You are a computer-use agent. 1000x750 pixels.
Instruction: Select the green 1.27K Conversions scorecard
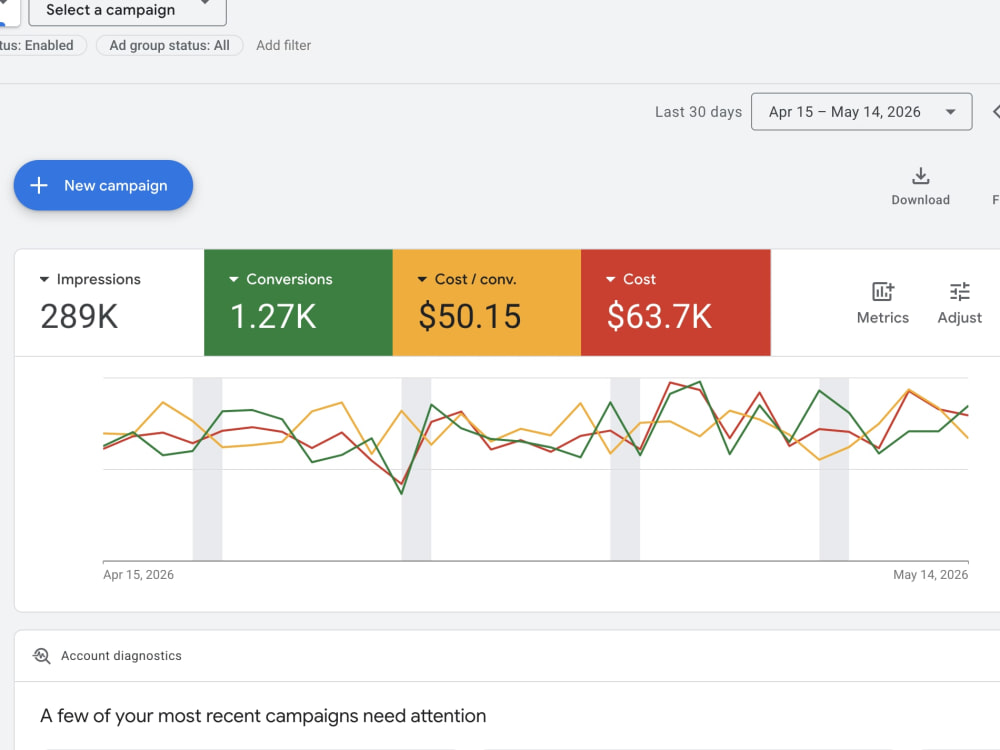click(x=298, y=302)
